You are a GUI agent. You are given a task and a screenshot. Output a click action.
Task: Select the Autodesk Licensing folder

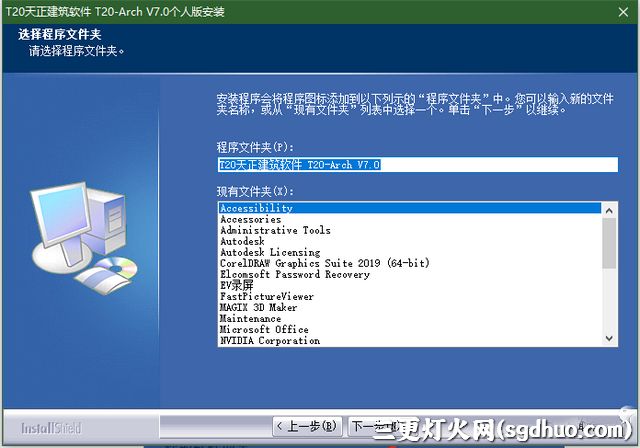coord(409,252)
